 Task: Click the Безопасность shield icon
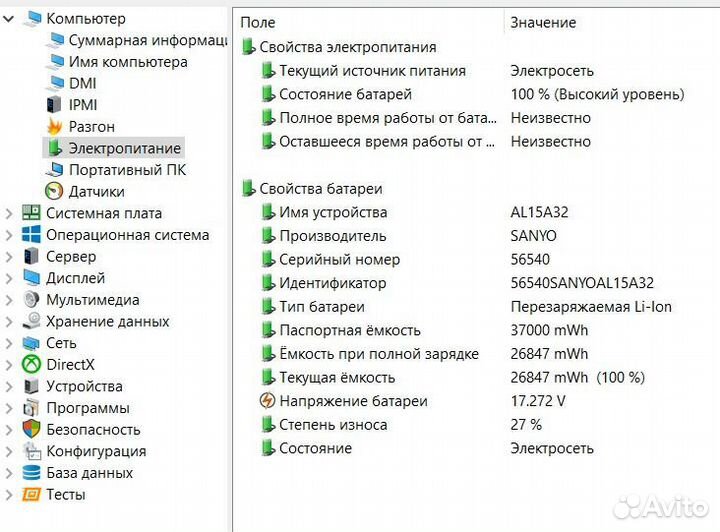[x=31, y=429]
